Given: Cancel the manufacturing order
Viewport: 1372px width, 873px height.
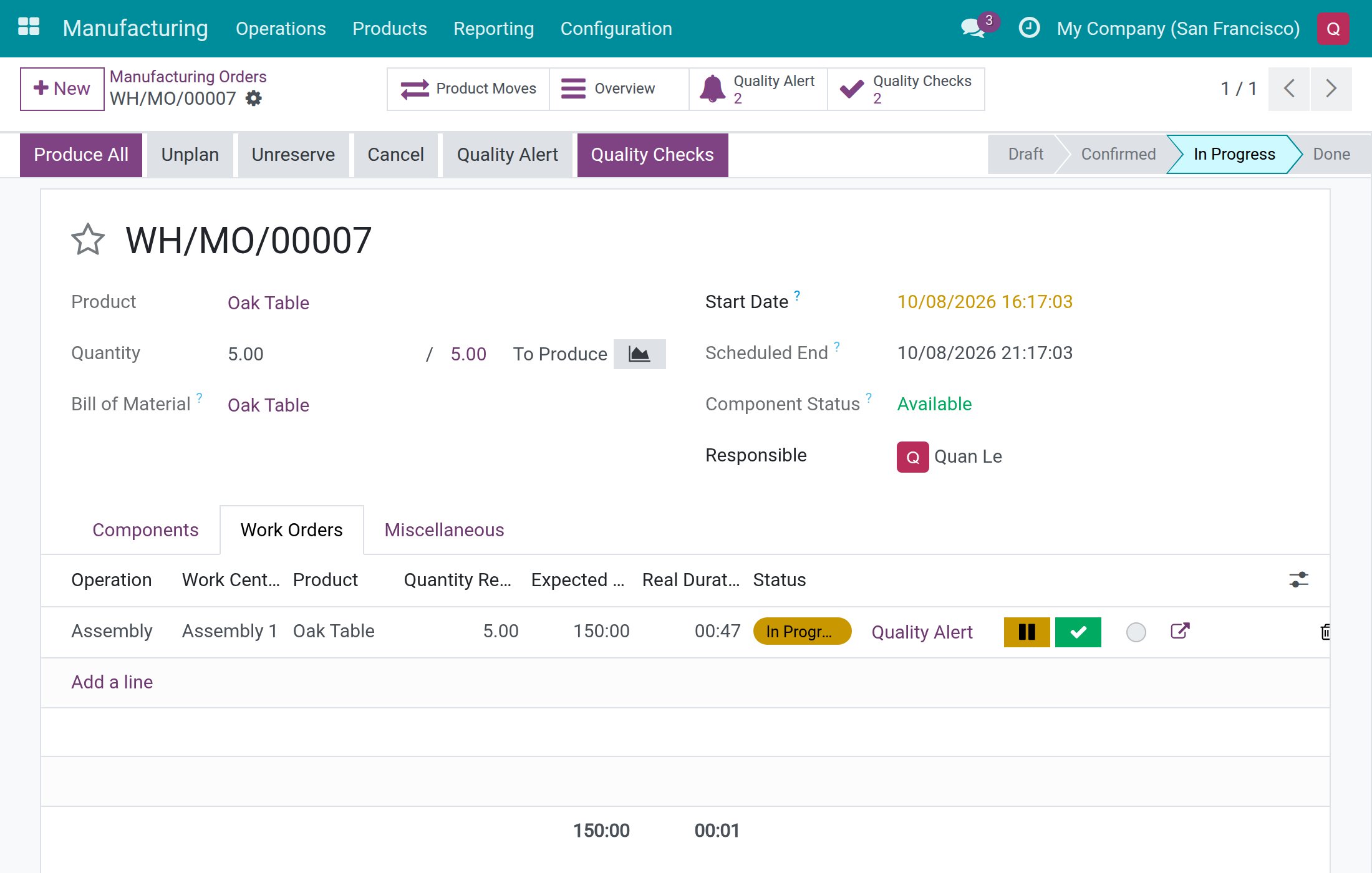Looking at the screenshot, I should [395, 155].
